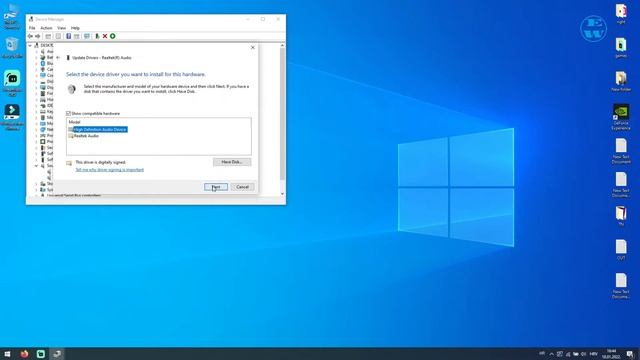Expand the Batteries category in device tree
The image size is (640, 360).
point(36,58)
